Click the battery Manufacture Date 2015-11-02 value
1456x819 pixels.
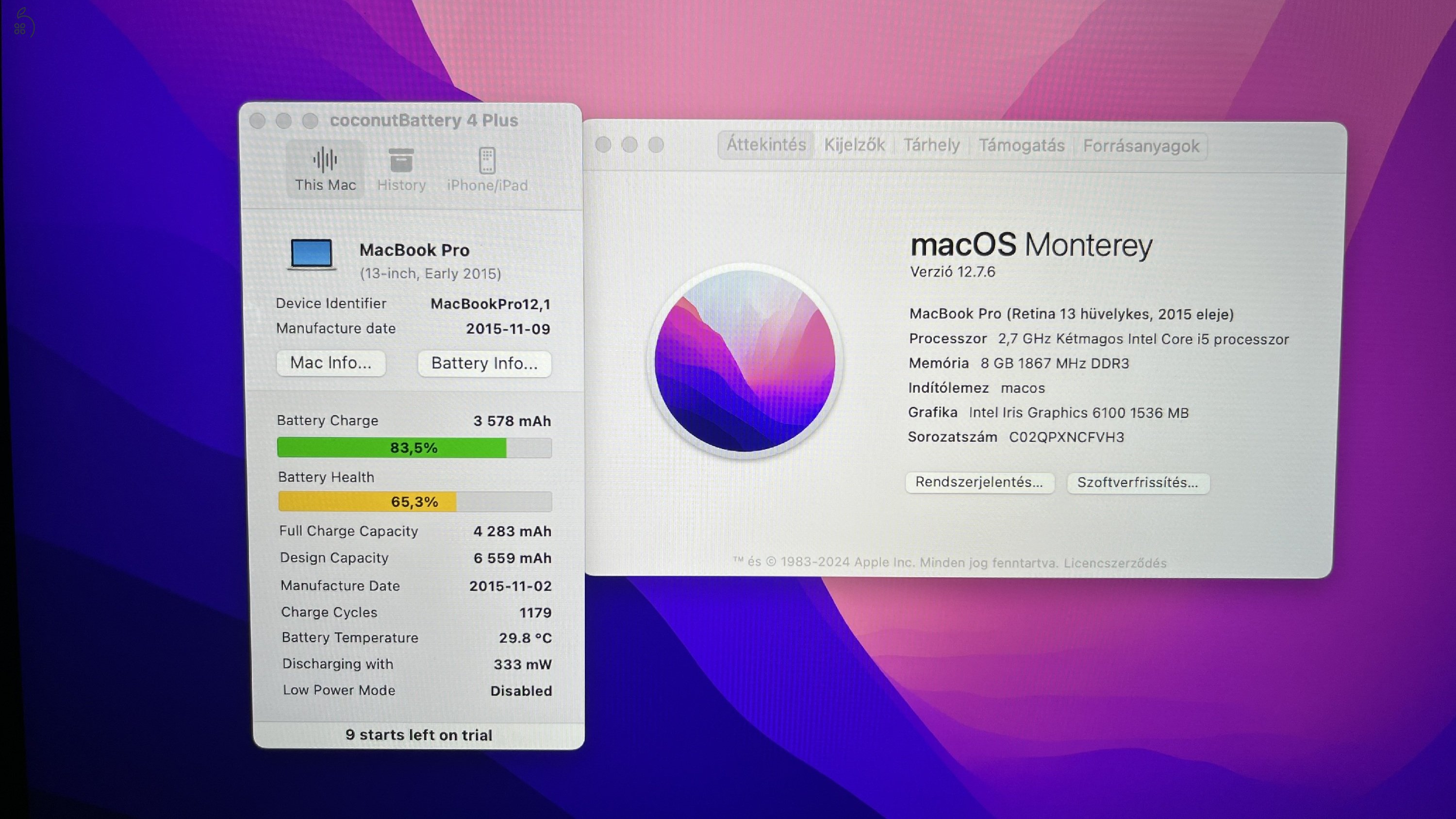511,586
